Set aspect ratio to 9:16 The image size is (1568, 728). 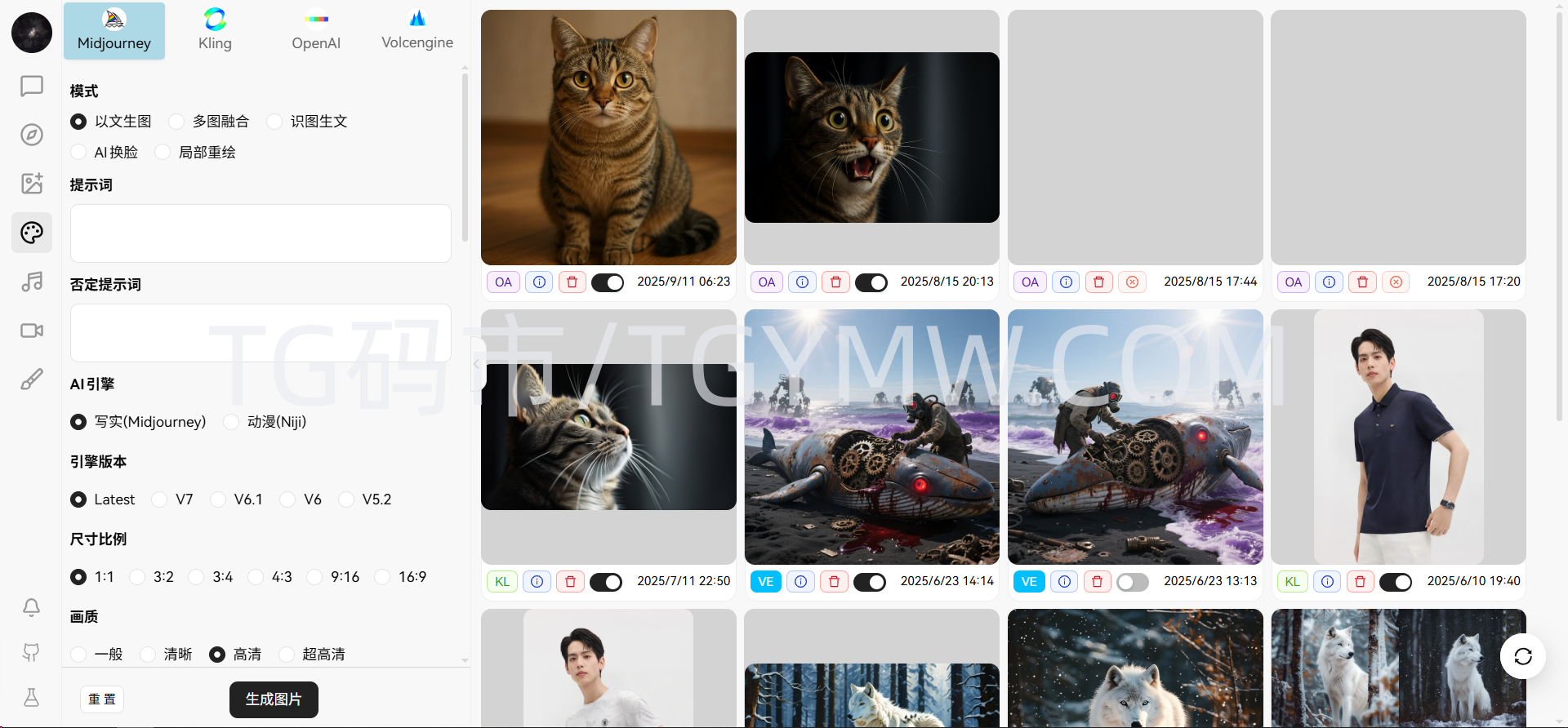tap(333, 577)
